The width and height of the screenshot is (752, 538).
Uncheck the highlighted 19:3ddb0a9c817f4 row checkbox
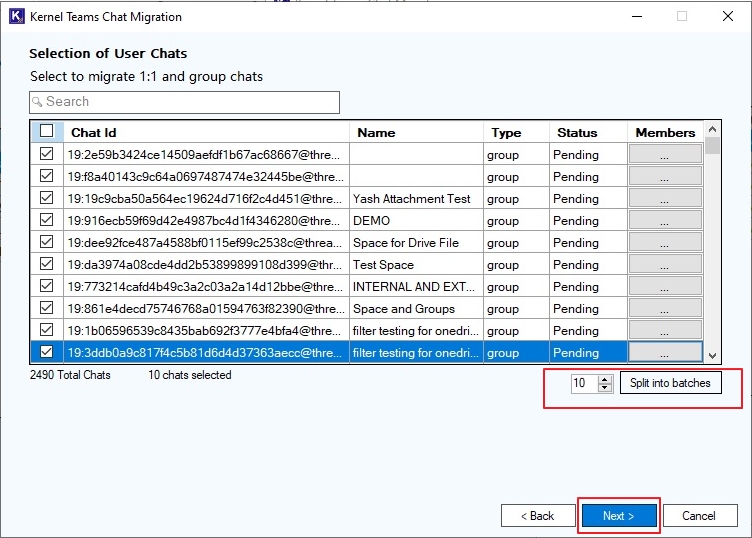tap(47, 352)
